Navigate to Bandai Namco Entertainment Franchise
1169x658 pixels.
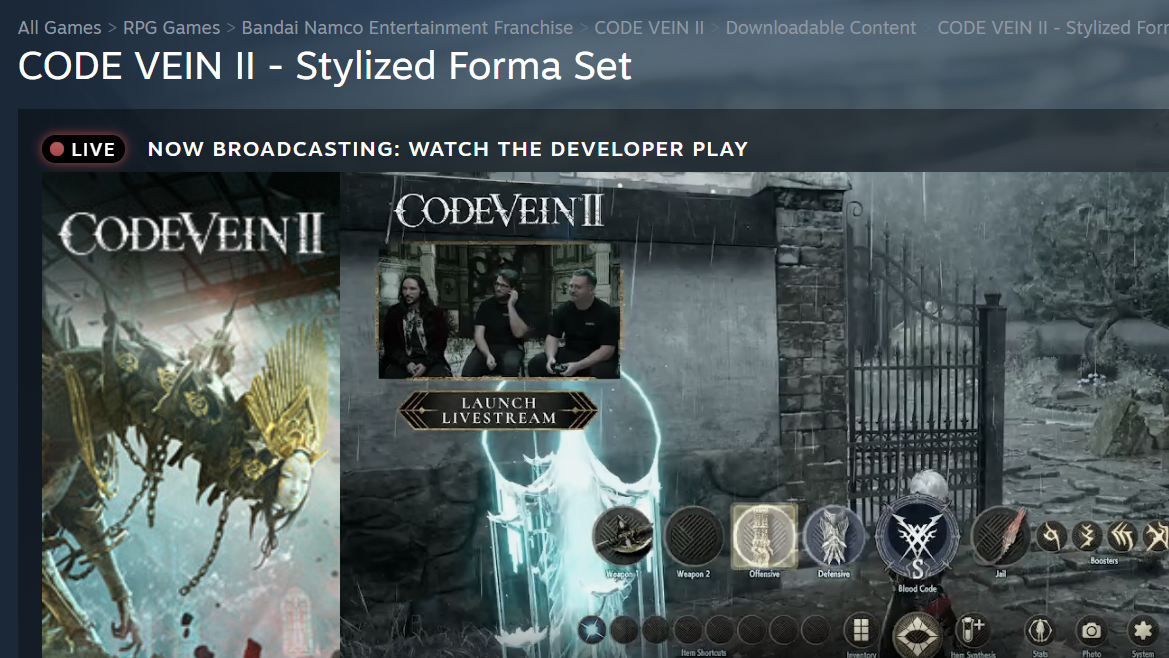(x=407, y=28)
